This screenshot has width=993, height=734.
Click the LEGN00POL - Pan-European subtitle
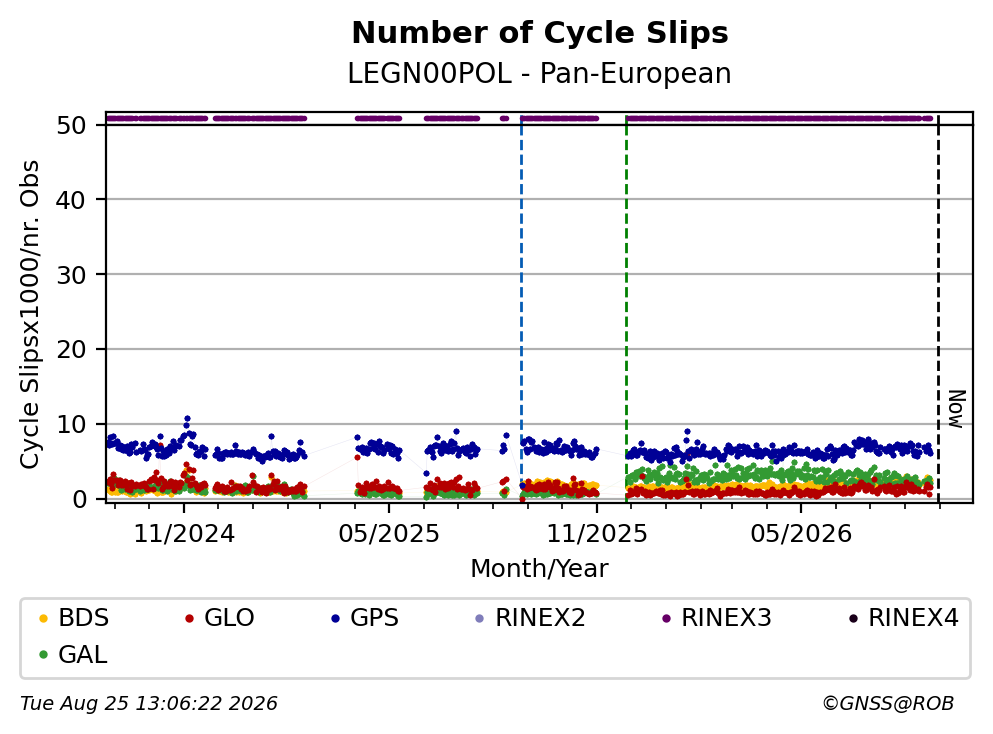coord(540,73)
